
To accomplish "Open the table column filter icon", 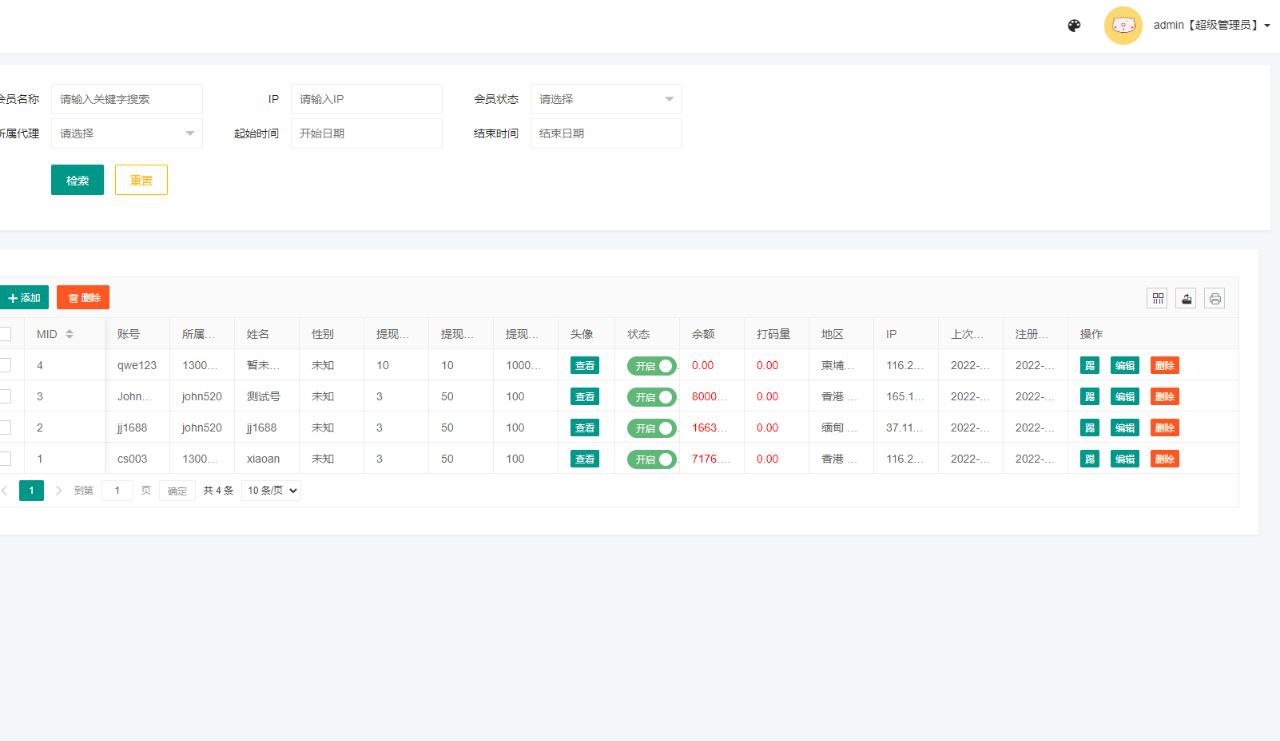I will coord(1157,298).
